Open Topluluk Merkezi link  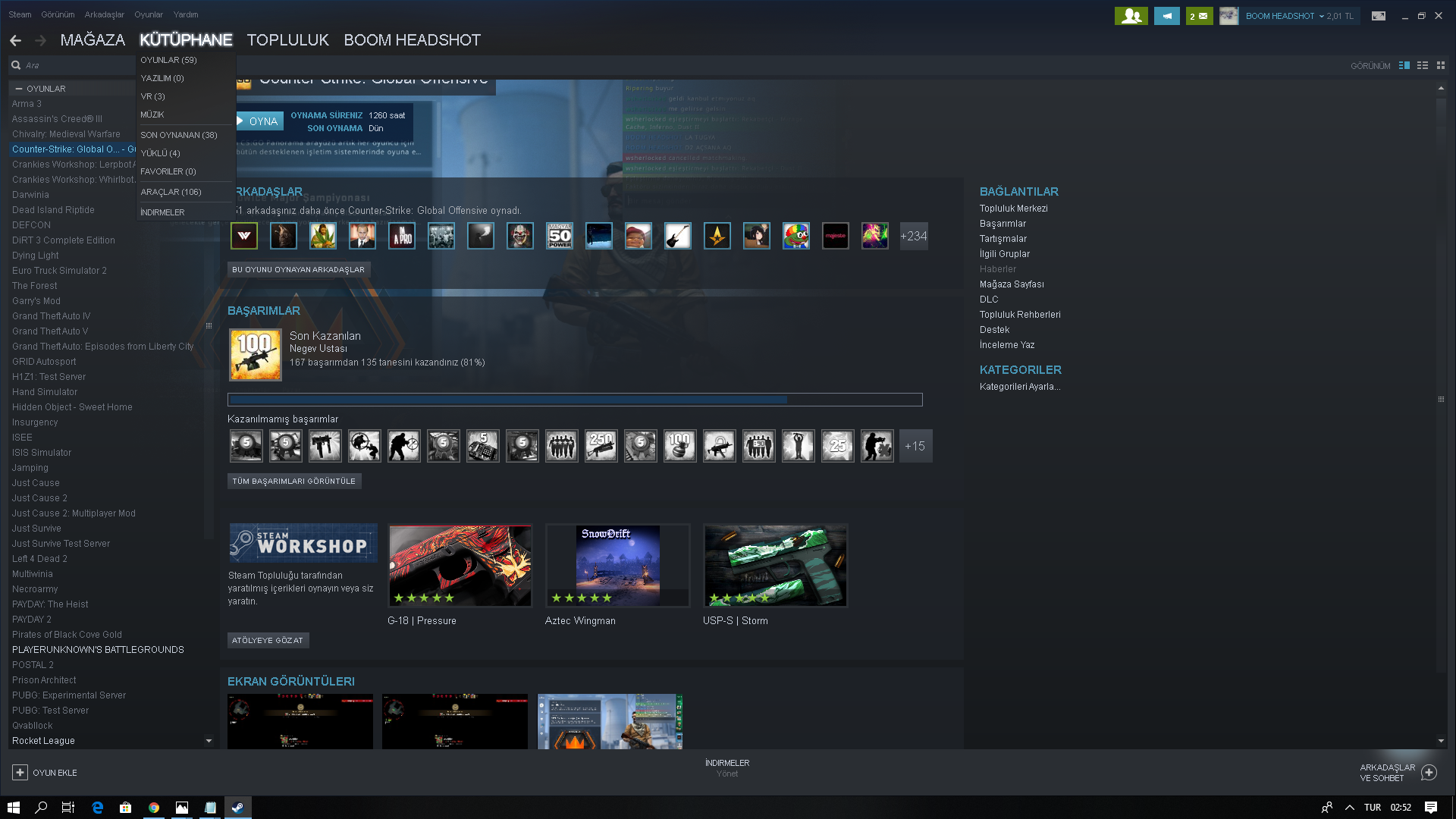(1013, 209)
